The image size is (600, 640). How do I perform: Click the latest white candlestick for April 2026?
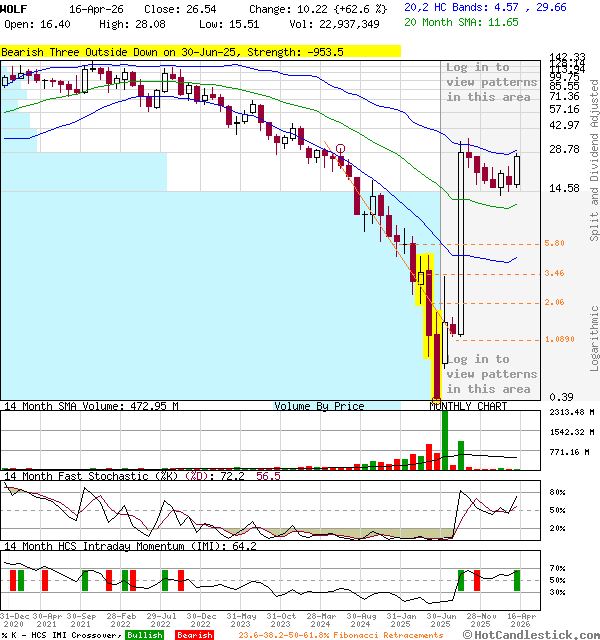(x=517, y=164)
